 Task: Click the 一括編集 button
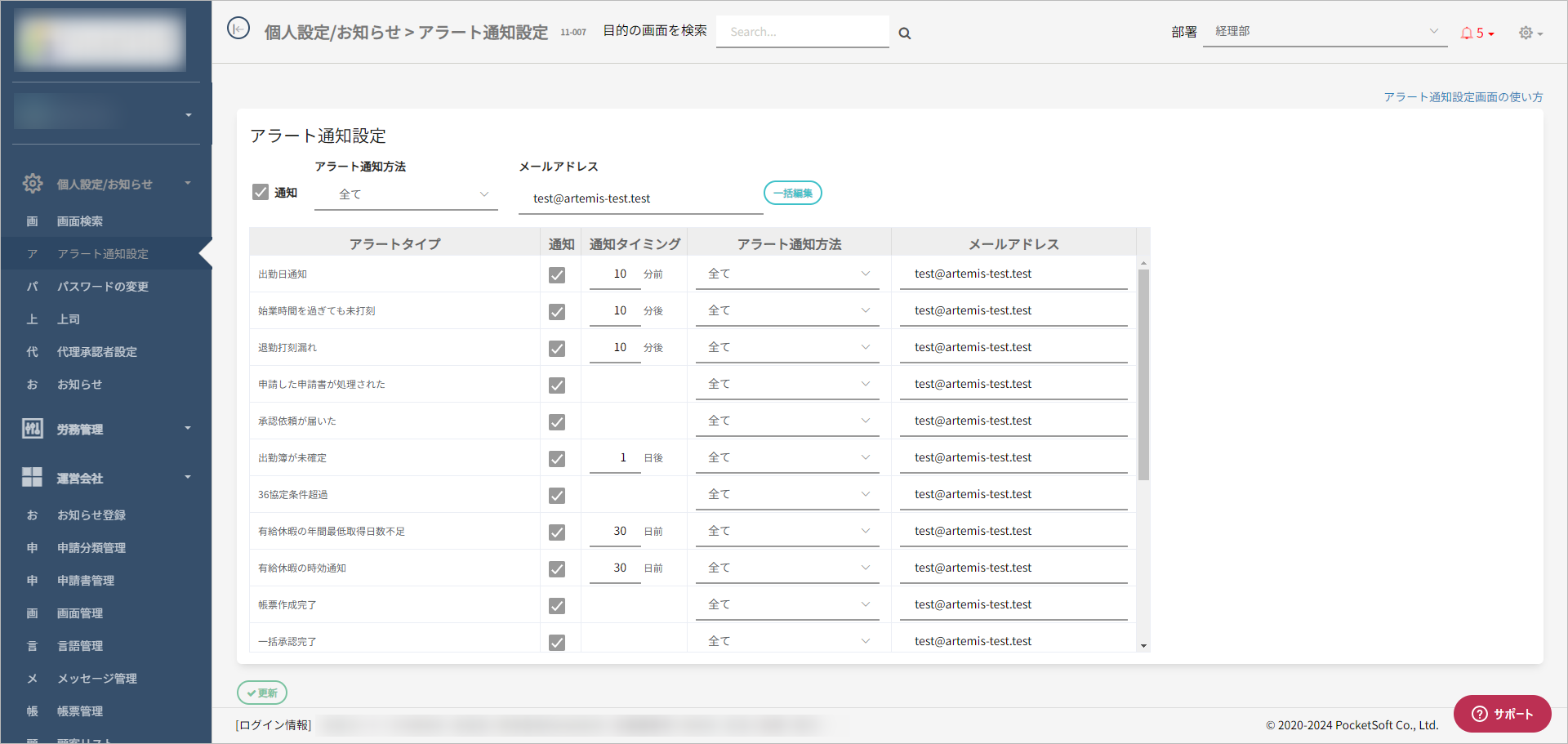point(792,194)
